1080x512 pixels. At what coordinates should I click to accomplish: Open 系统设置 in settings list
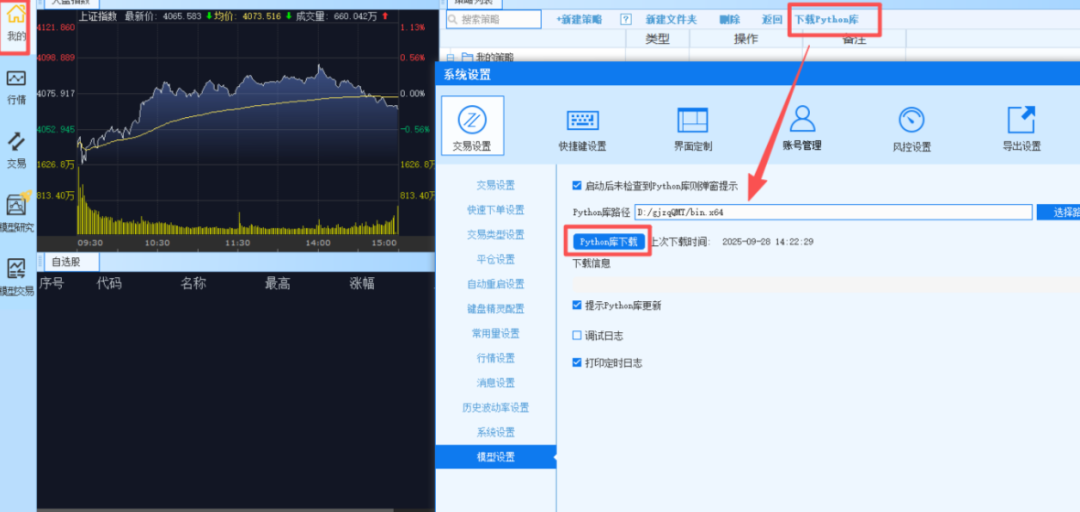tap(496, 432)
